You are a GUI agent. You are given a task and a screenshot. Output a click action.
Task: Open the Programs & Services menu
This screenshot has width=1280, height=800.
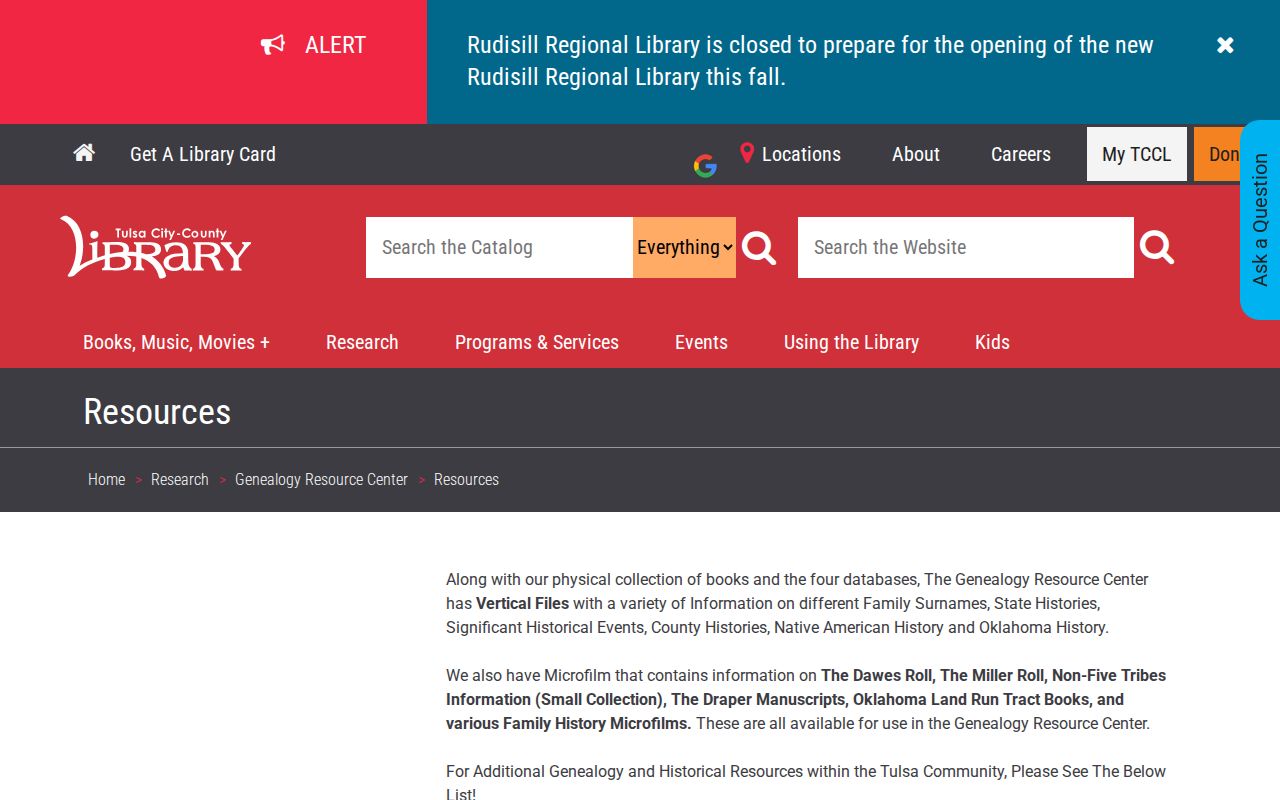537,342
